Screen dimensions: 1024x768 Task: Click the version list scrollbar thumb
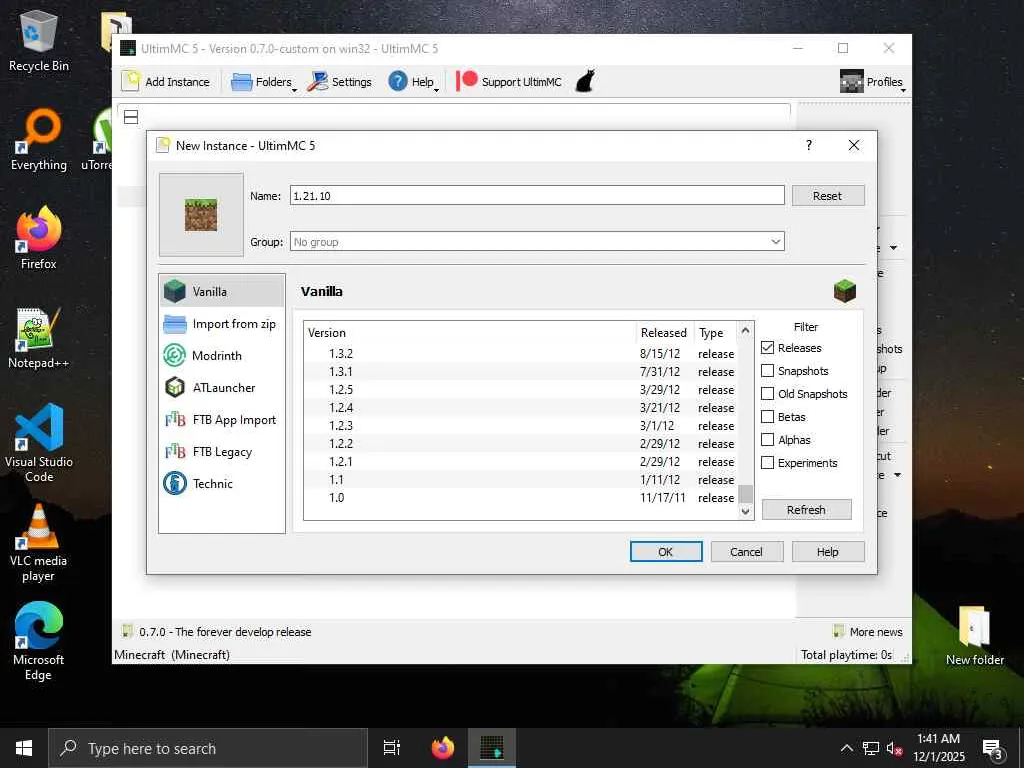(745, 494)
